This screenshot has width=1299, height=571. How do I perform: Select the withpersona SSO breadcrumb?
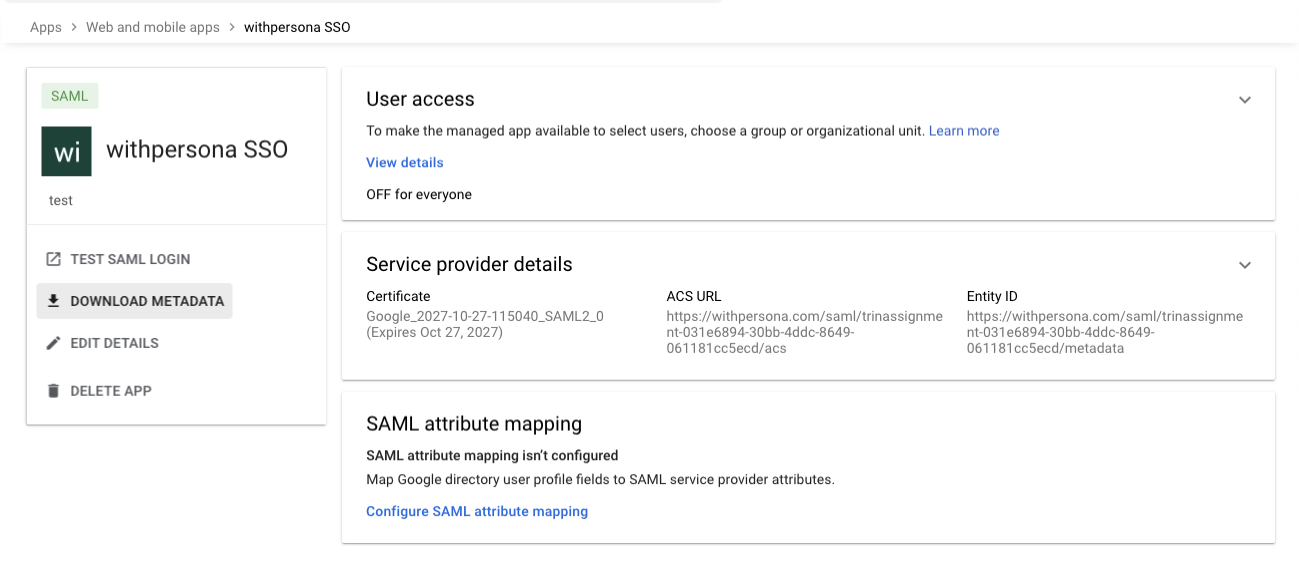tap(297, 27)
